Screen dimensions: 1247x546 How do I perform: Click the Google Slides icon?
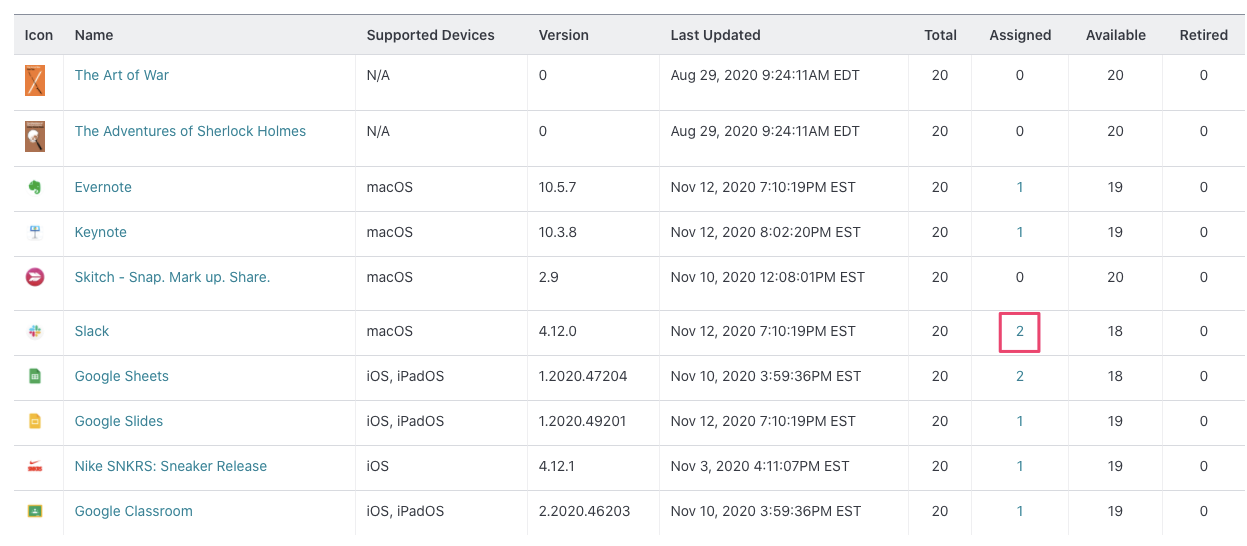[x=35, y=421]
